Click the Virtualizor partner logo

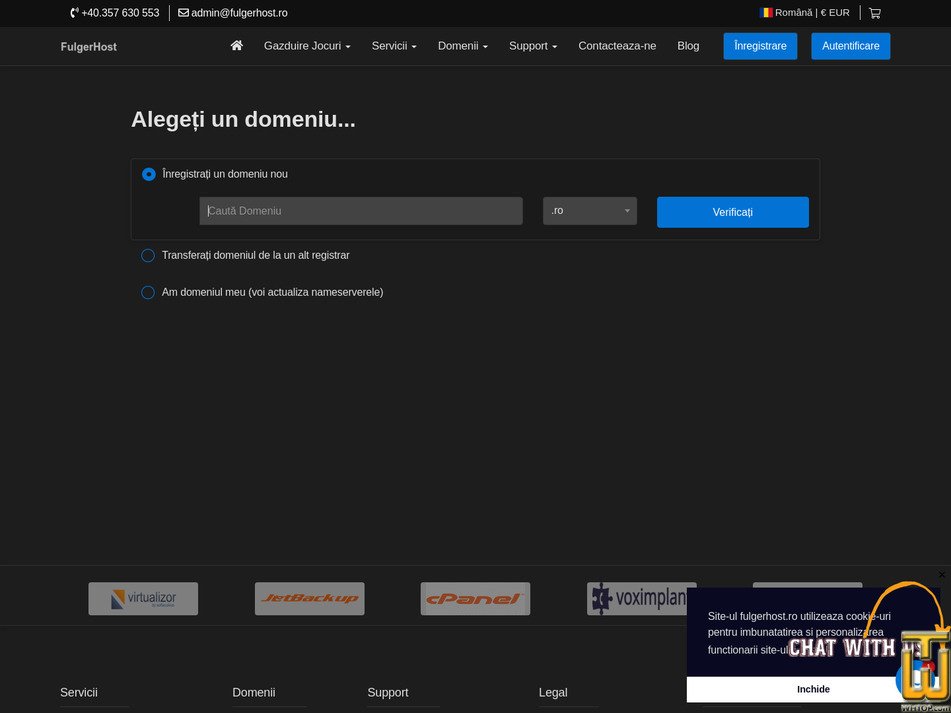pyautogui.click(x=143, y=598)
